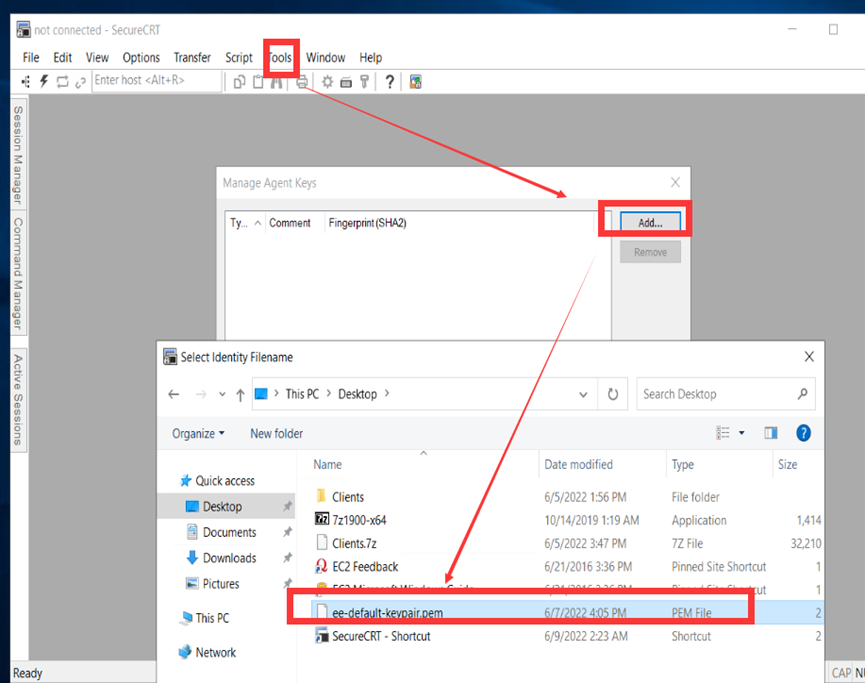The image size is (865, 683).
Task: Click the Add... button
Action: [650, 223]
